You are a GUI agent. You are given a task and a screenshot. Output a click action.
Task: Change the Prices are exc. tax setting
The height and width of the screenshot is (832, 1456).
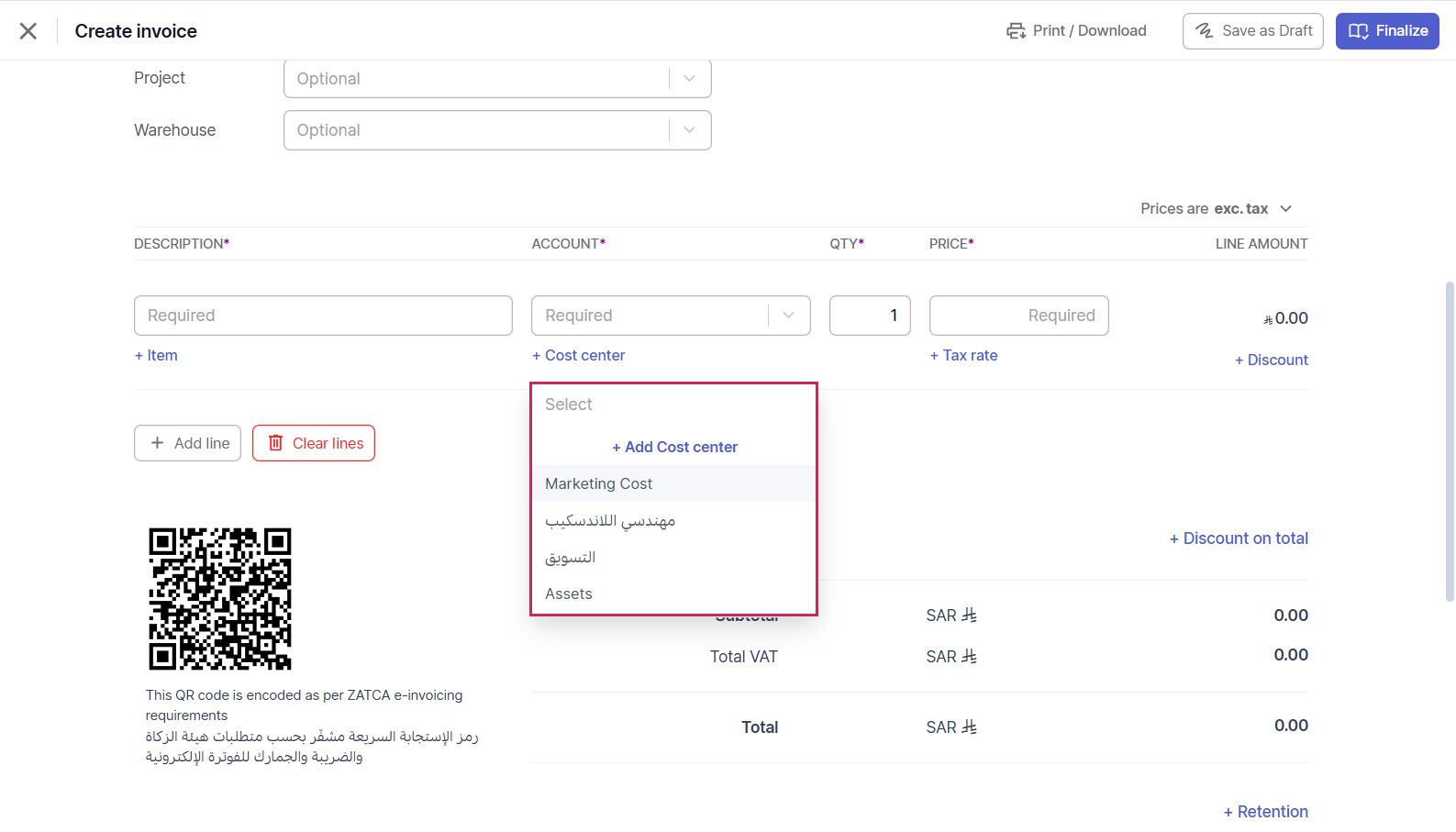click(x=1216, y=209)
